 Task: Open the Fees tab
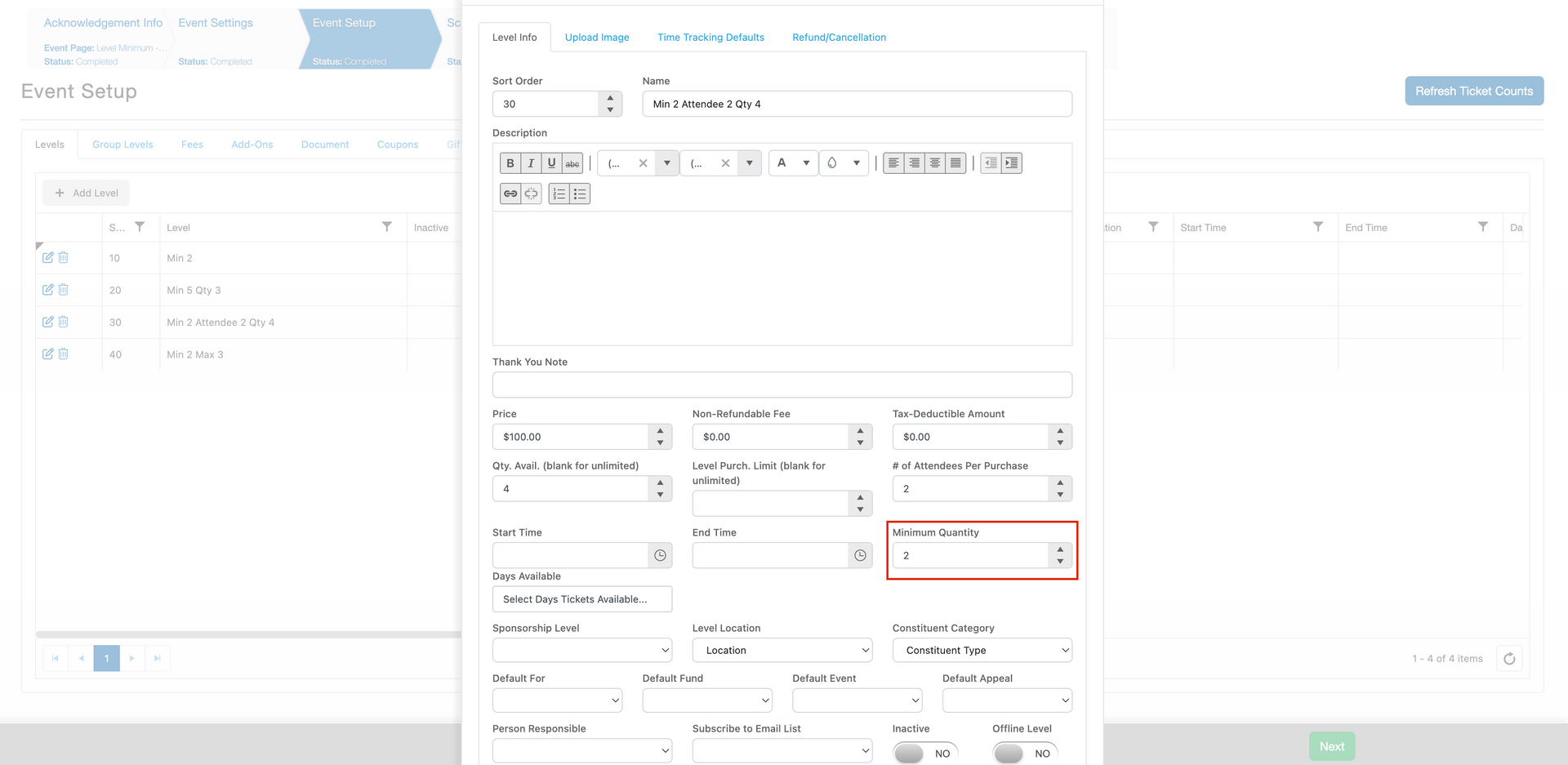point(192,145)
